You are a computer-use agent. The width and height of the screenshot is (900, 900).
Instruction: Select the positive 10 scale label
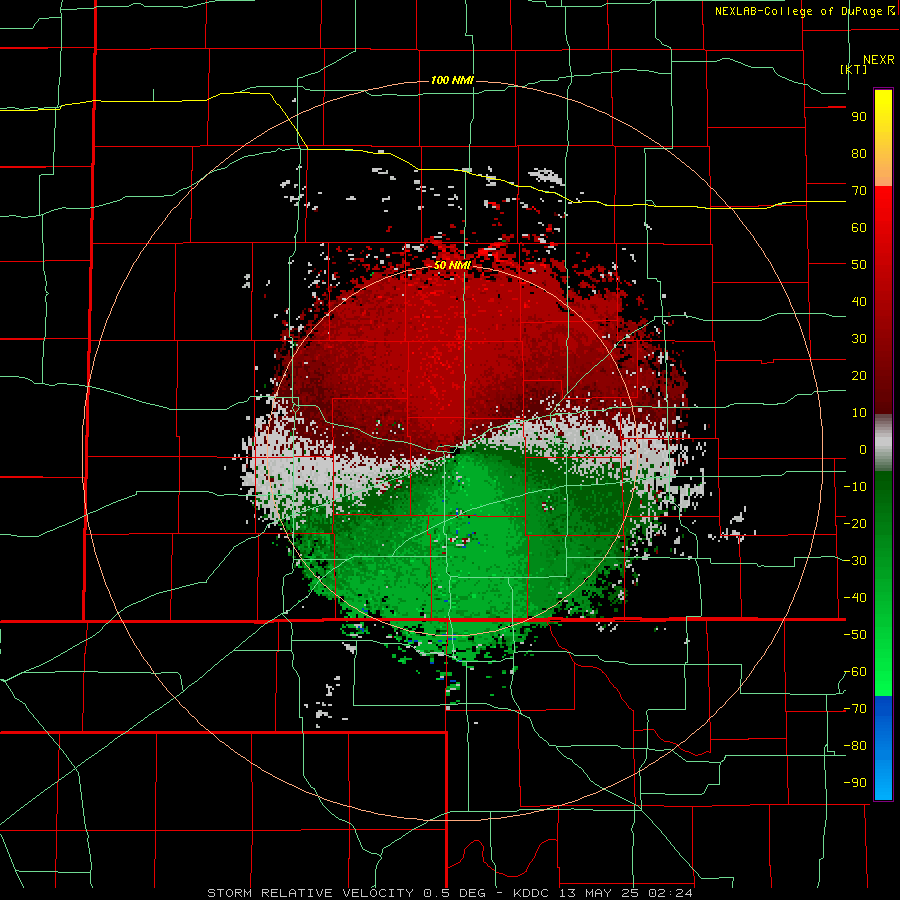click(x=859, y=413)
